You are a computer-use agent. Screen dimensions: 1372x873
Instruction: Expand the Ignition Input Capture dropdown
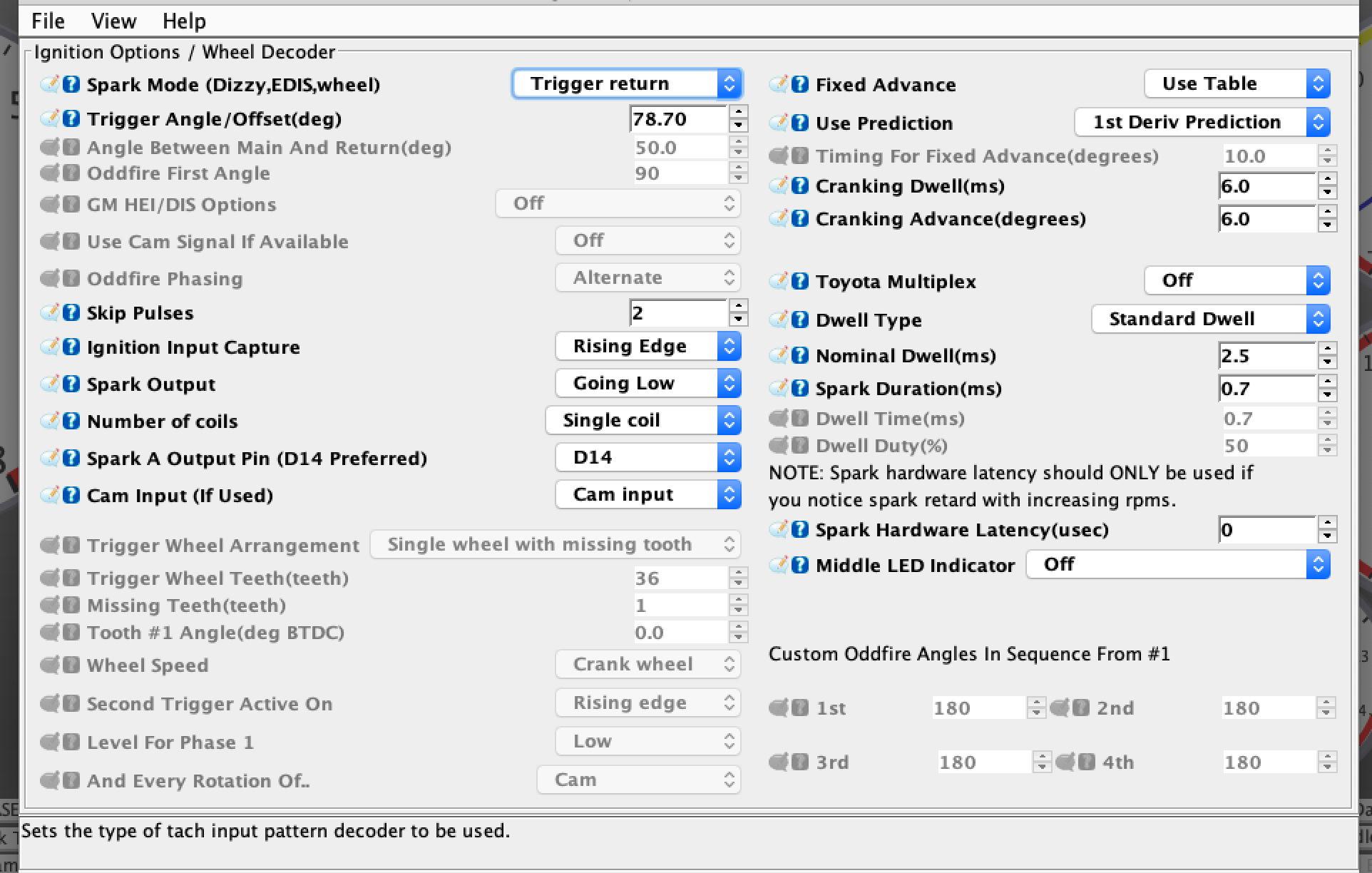pos(647,347)
